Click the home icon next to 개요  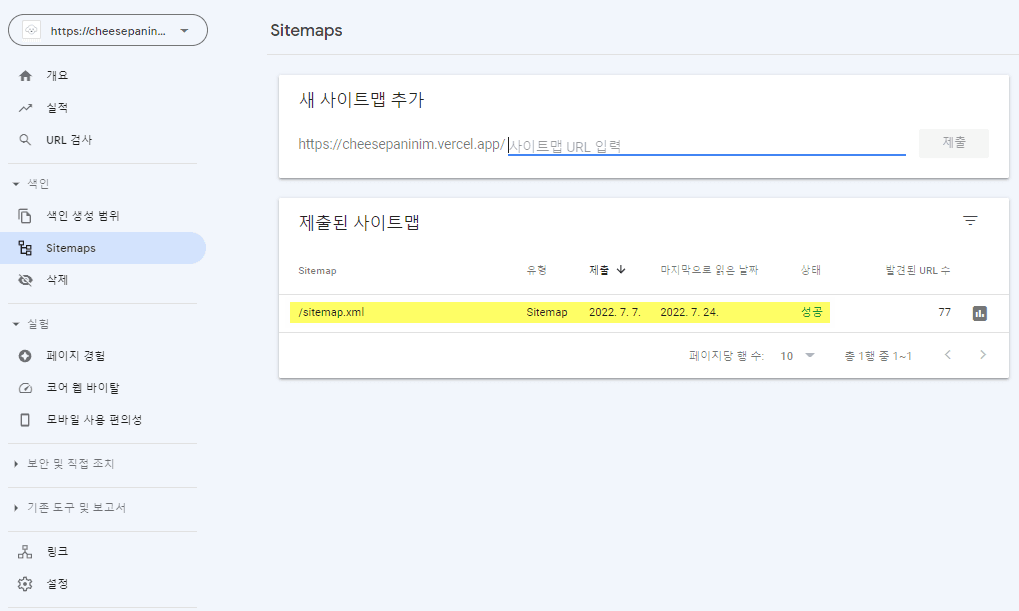26,76
